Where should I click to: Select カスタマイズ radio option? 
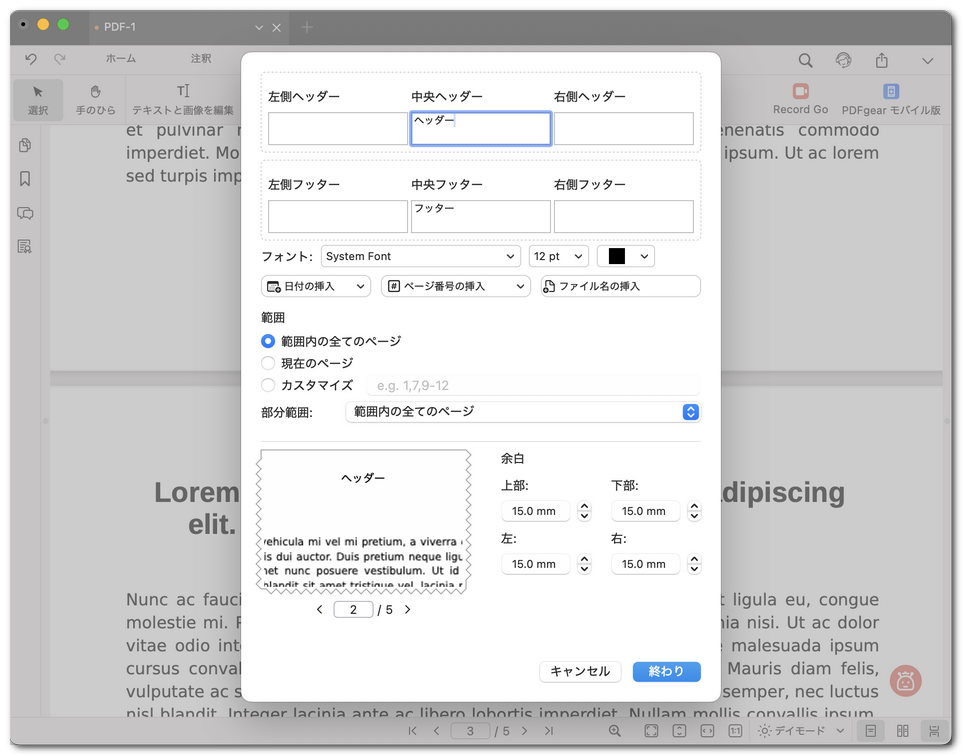(268, 385)
